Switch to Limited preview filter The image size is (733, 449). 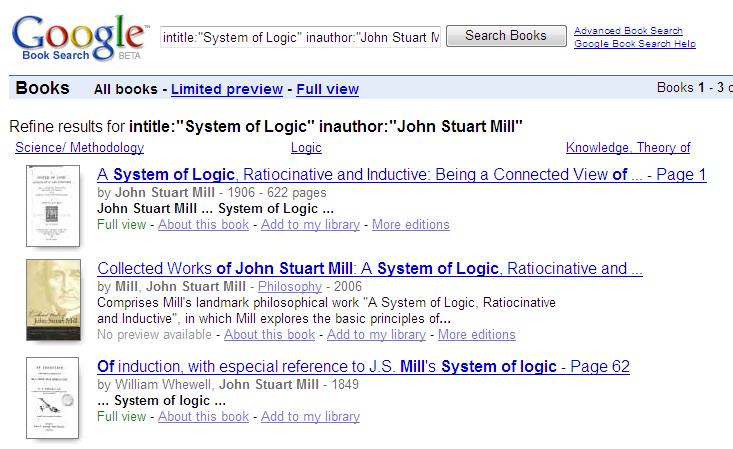[x=227, y=89]
